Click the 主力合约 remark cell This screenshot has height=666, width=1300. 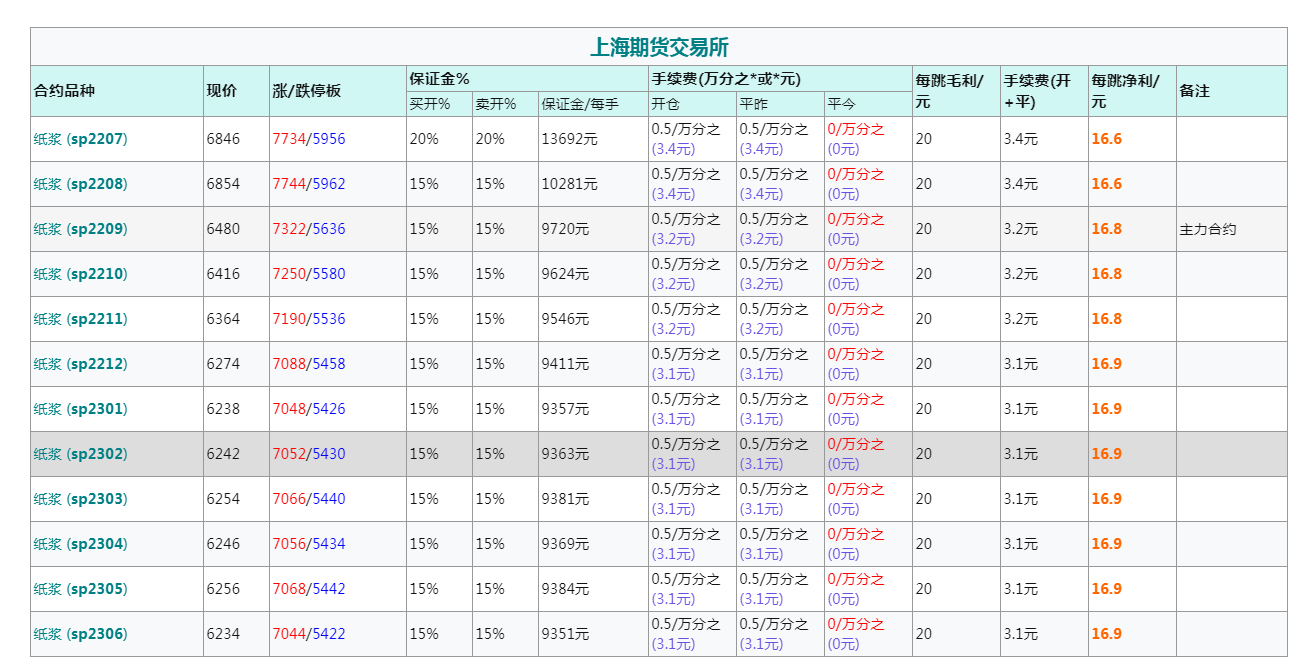[1208, 229]
